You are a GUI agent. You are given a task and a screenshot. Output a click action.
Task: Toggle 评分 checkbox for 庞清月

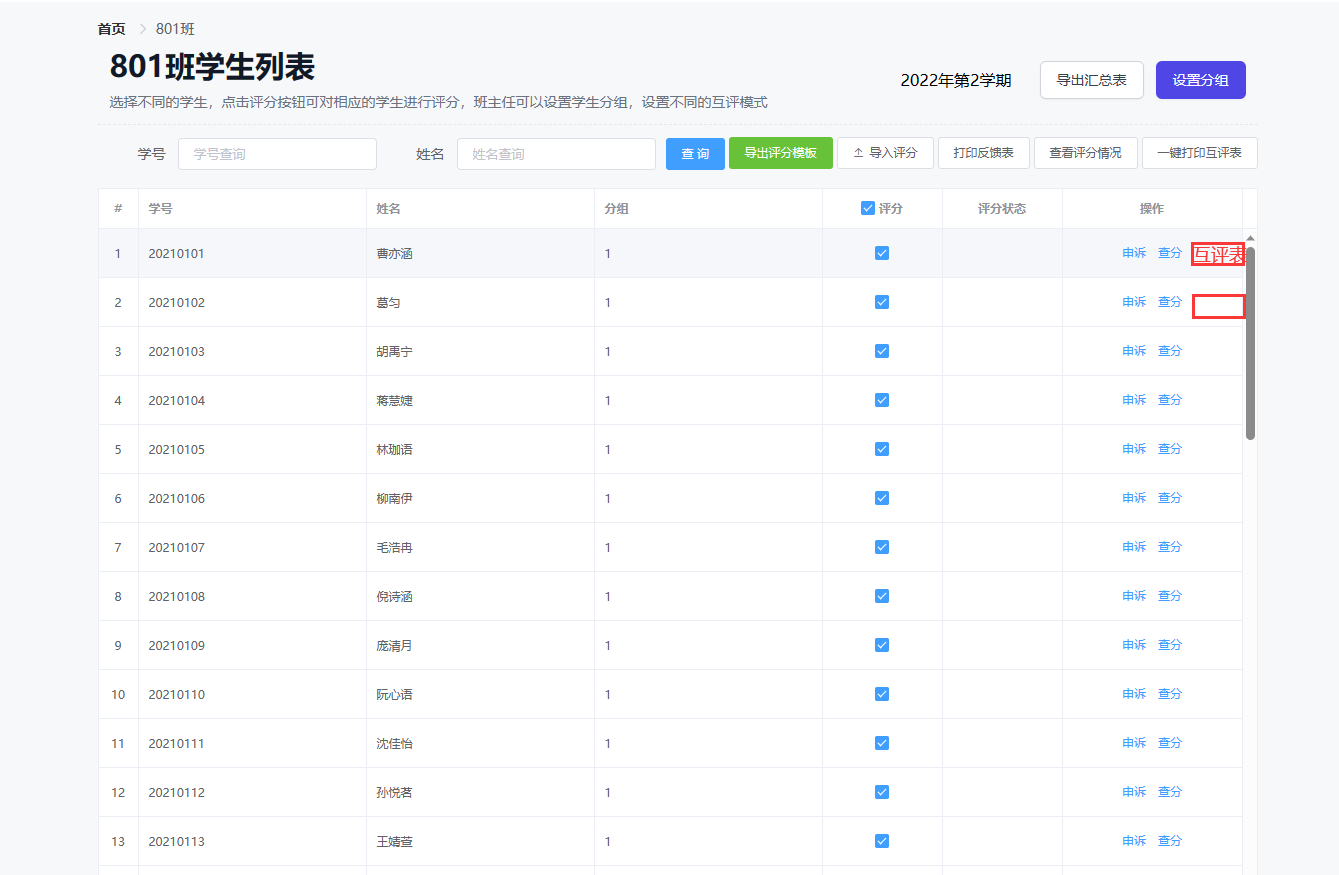882,645
